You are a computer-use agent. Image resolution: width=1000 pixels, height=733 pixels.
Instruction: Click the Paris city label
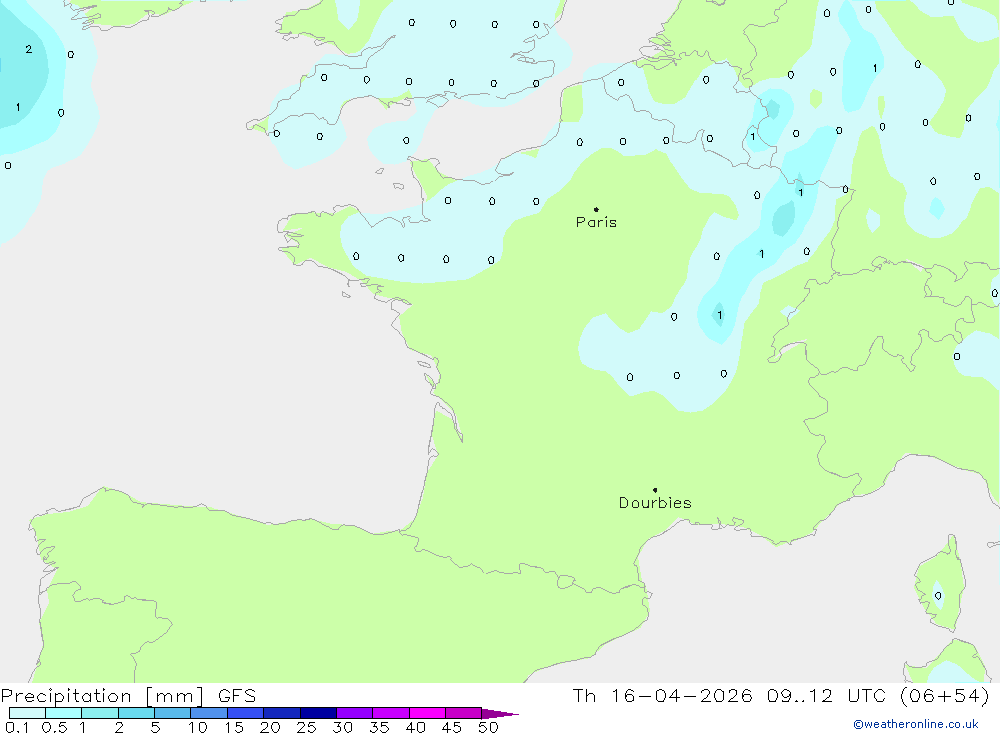pos(596,222)
